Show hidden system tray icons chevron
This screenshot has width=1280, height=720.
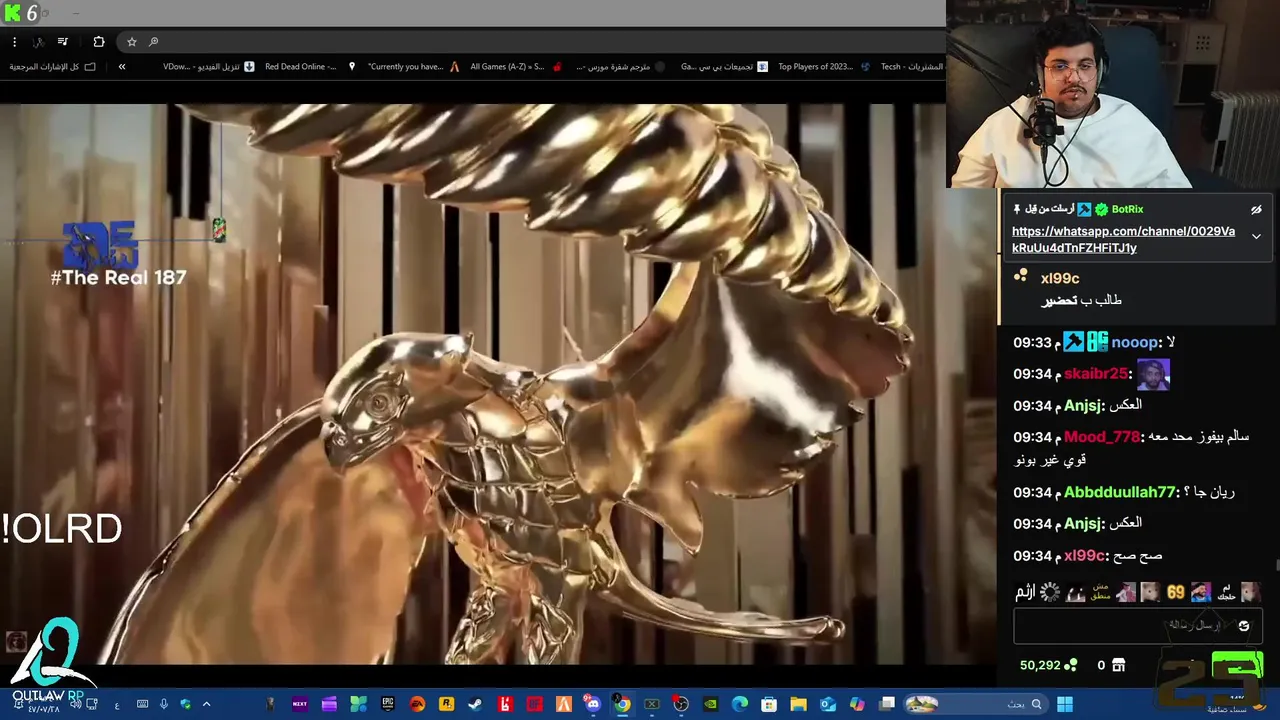coord(206,704)
